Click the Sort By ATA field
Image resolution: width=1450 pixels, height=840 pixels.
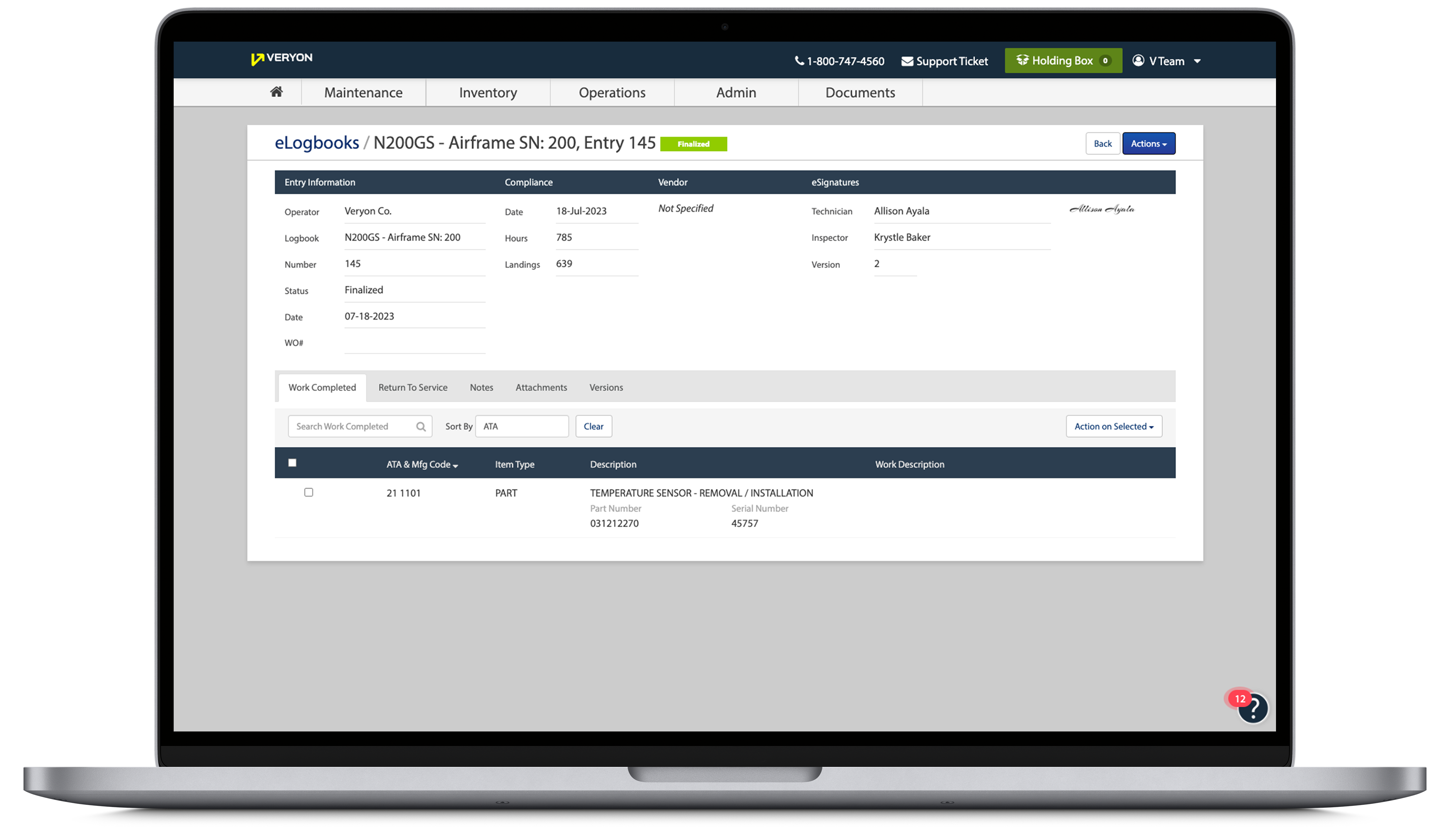point(521,426)
